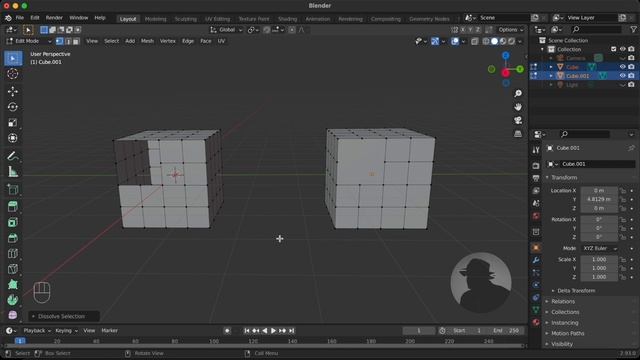Image resolution: width=640 pixels, height=360 pixels.
Task: Open the Options dropdown
Action: click(x=511, y=30)
